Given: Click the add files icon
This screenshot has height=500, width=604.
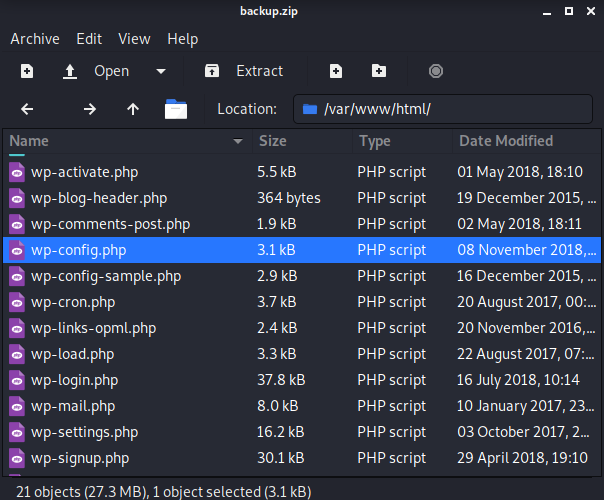Looking at the screenshot, I should pyautogui.click(x=336, y=71).
